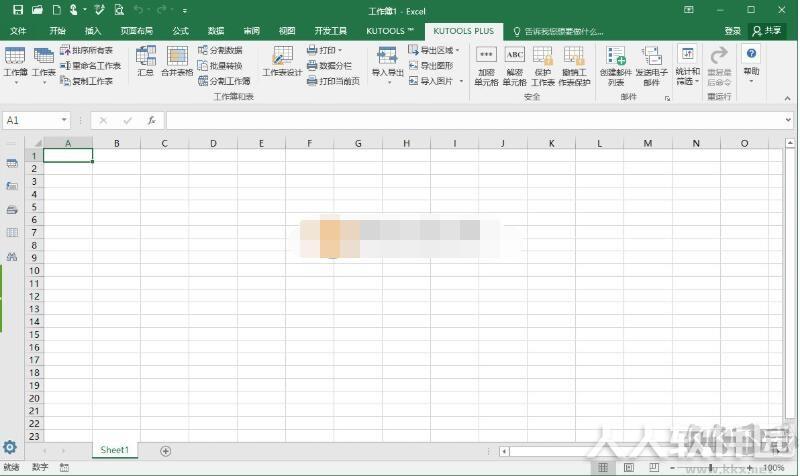Screen dimensions: 800x476
Task: Click the 工作表设计 (Worksheet design) icon
Action: click(282, 61)
